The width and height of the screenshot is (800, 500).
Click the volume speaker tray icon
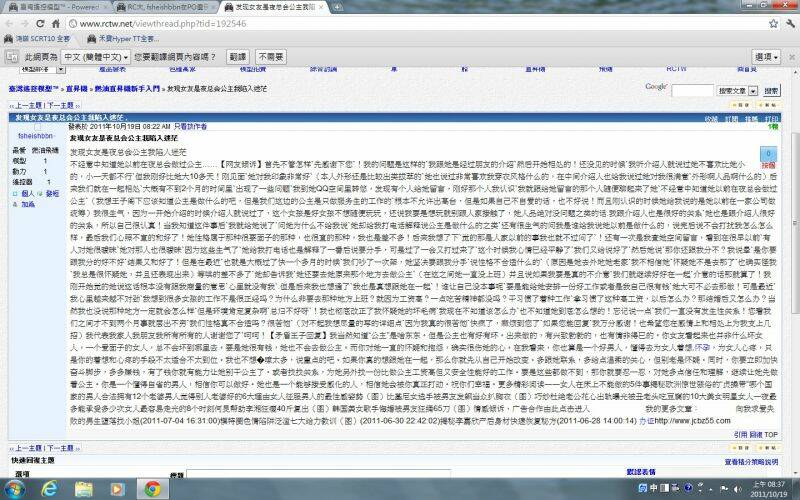(736, 488)
